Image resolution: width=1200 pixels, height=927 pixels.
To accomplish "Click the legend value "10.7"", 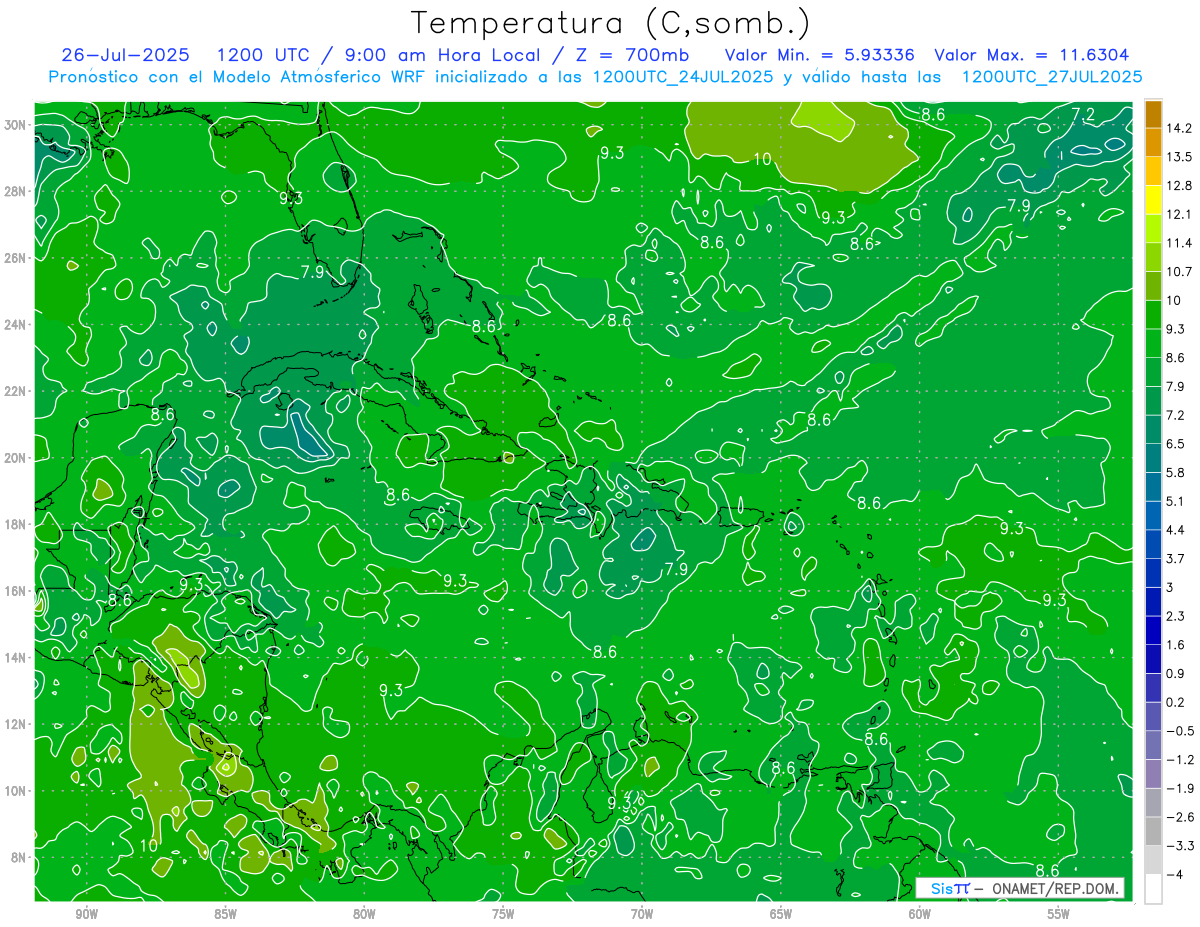I will 1179,271.
